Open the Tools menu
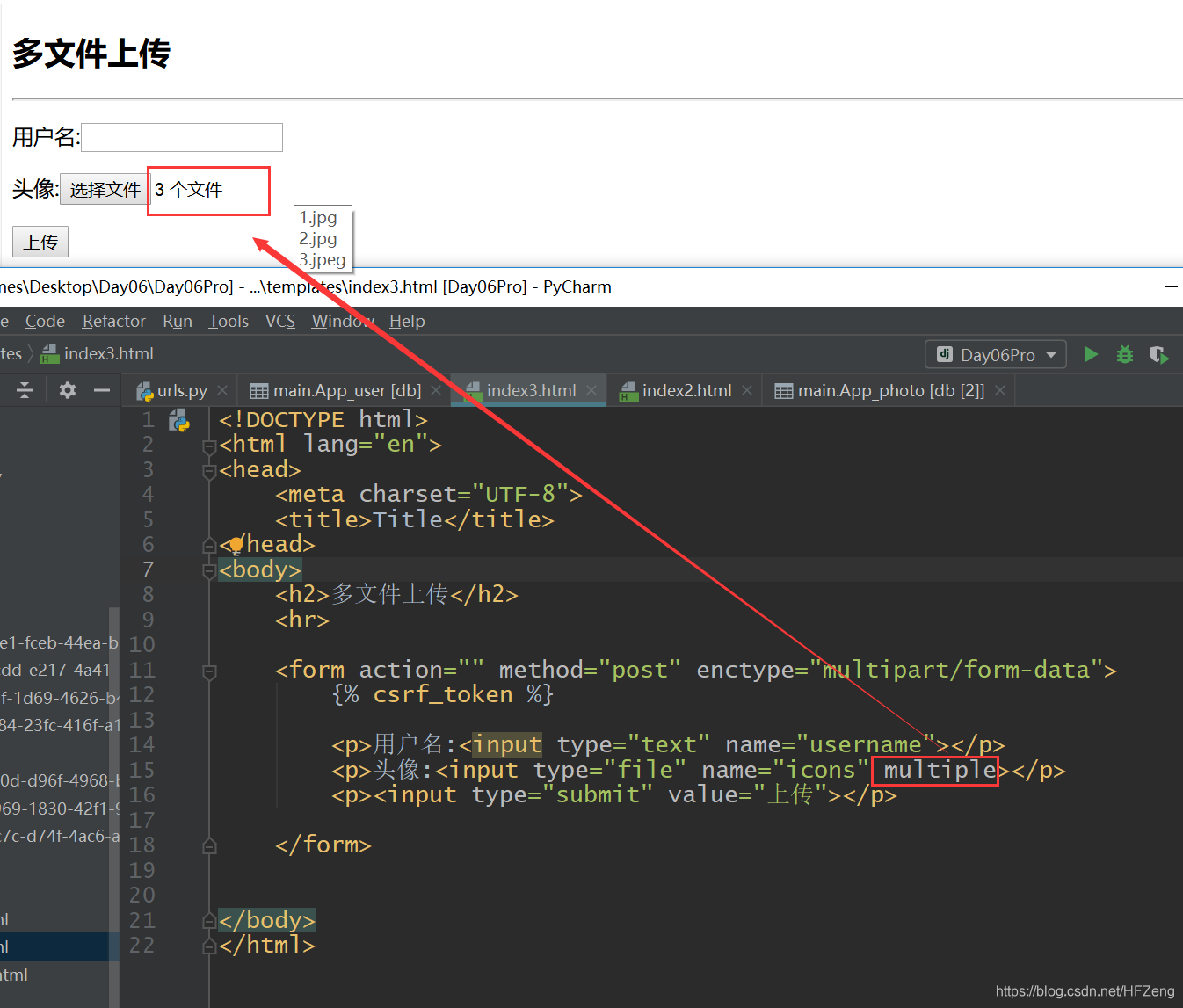Viewport: 1183px width, 1008px height. click(x=229, y=321)
